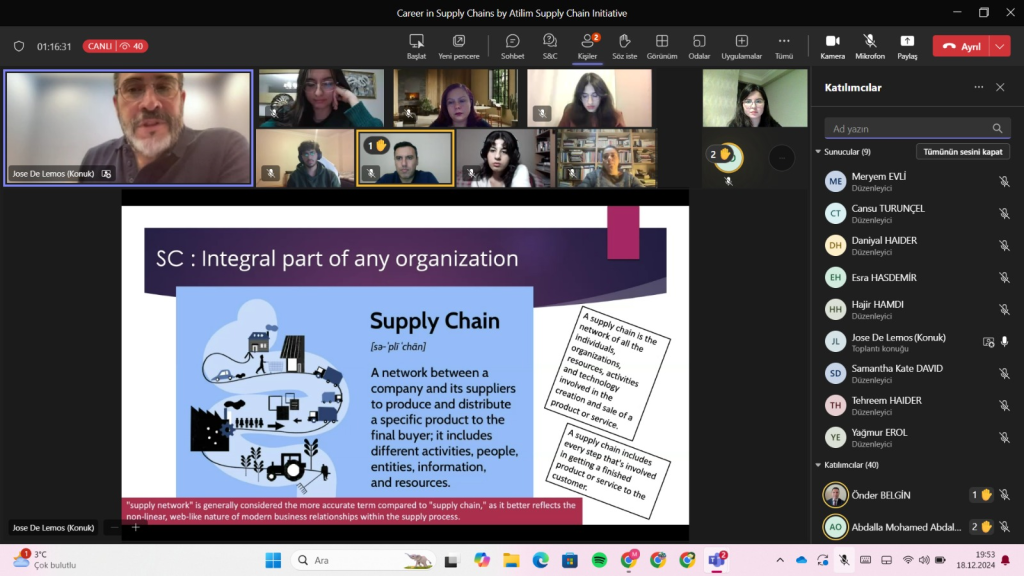Open the Tümü more options menu
The height and width of the screenshot is (576, 1024).
tap(784, 46)
